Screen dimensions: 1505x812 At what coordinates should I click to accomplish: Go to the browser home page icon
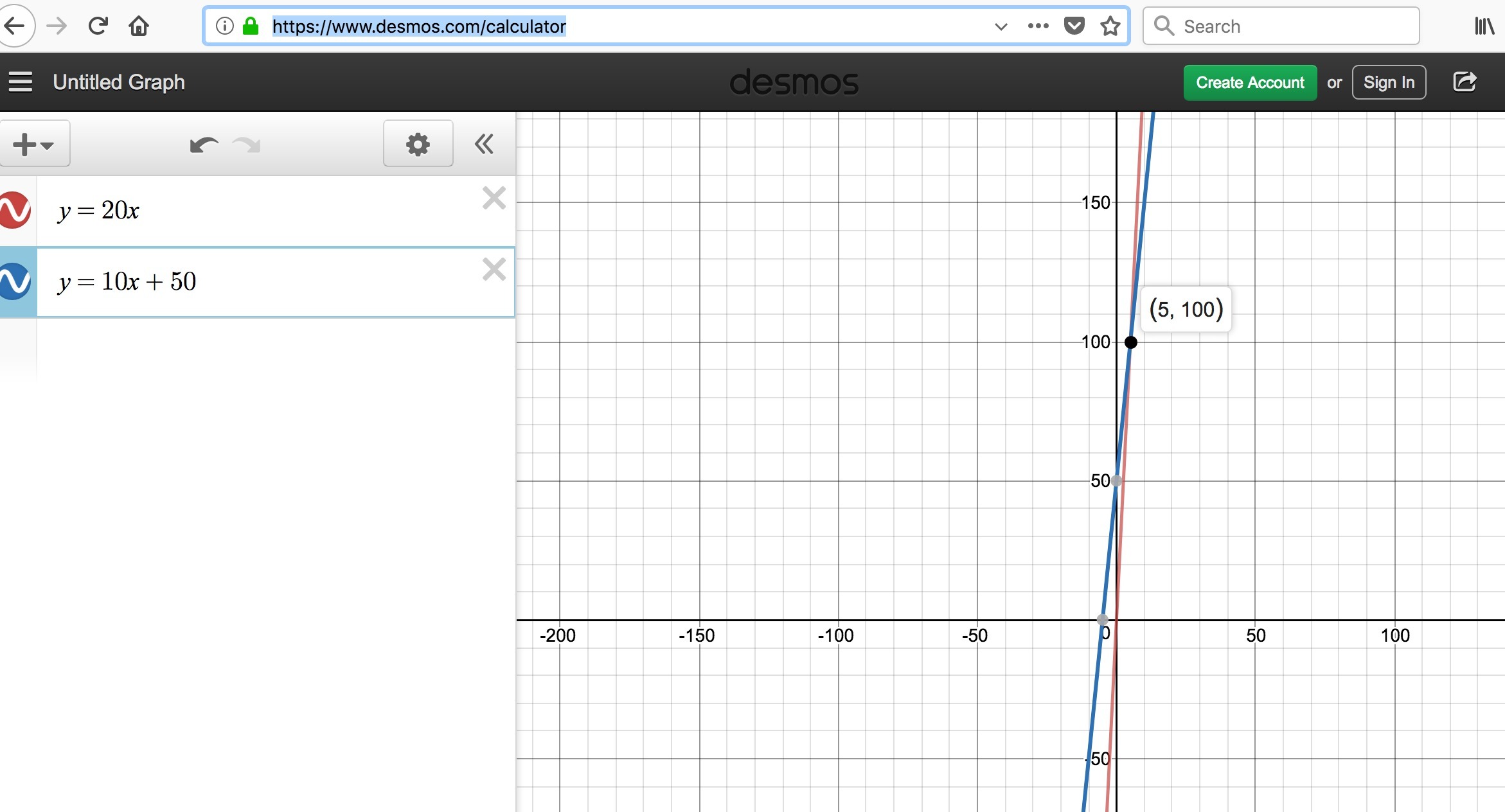point(139,26)
